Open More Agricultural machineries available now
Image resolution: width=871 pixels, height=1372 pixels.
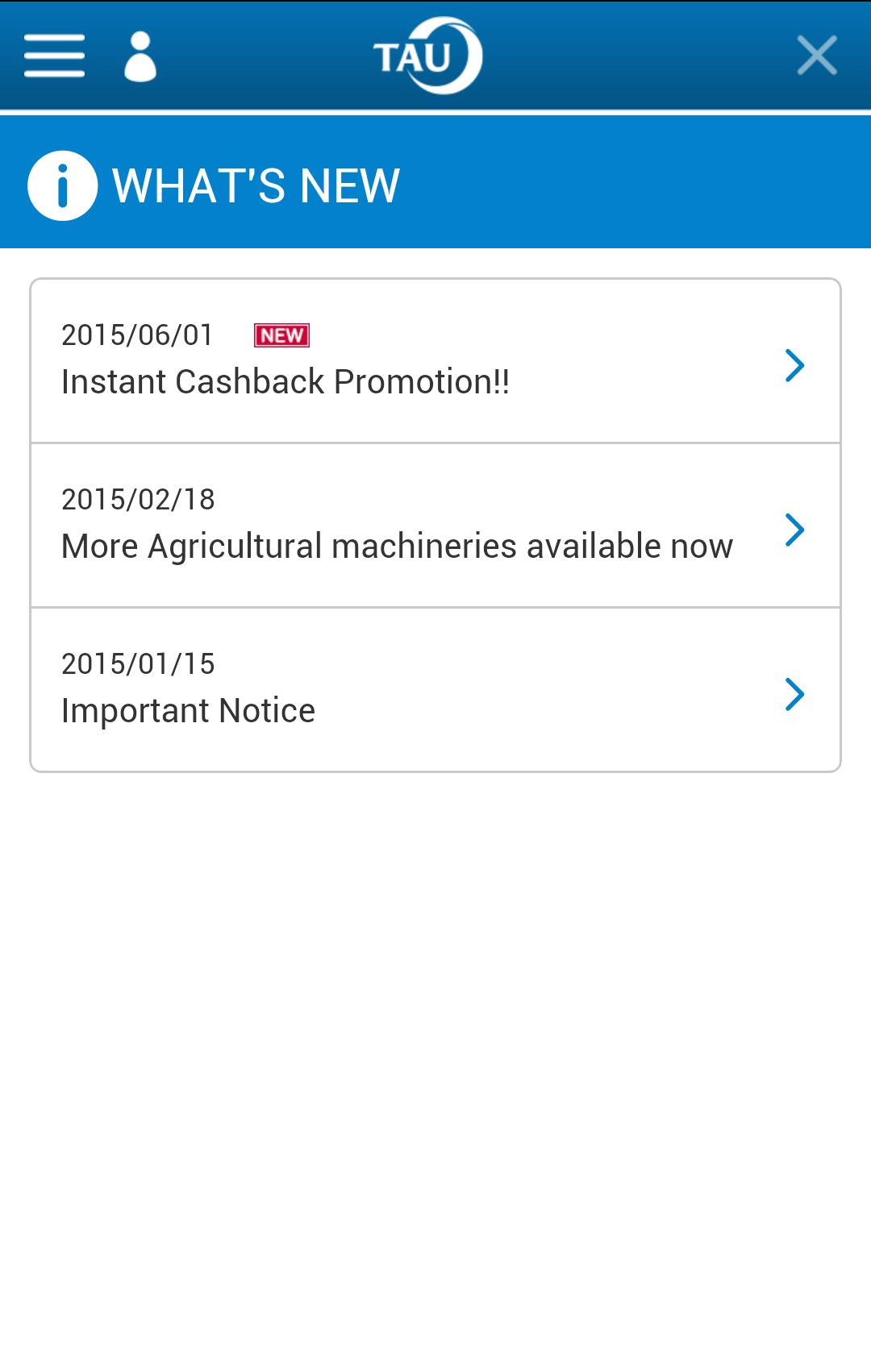tap(397, 547)
